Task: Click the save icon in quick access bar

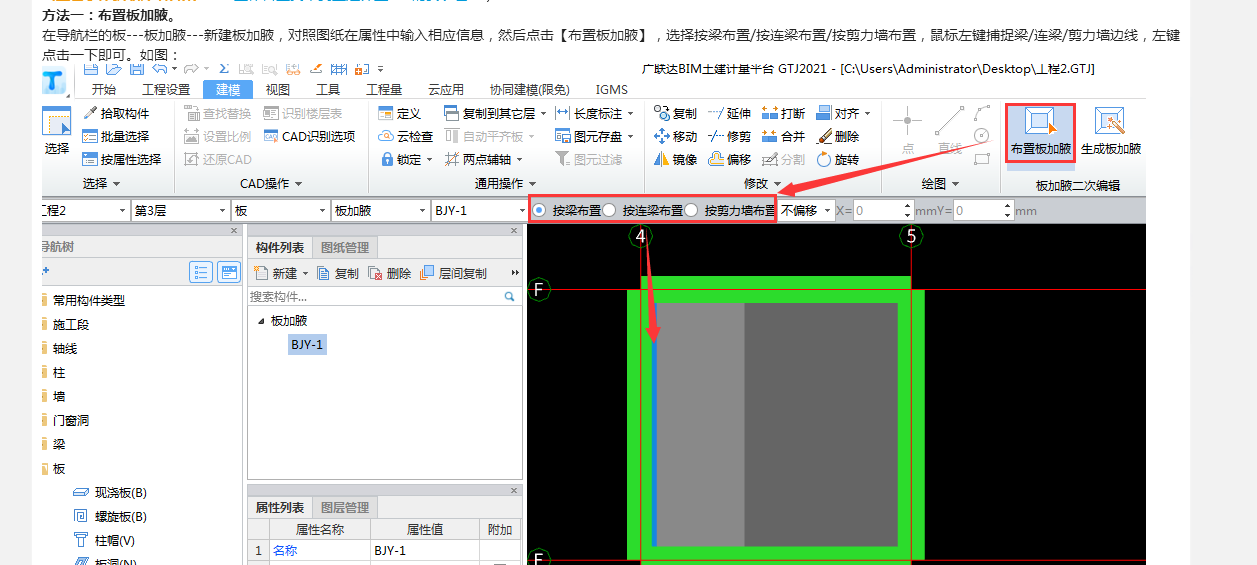Action: point(136,69)
